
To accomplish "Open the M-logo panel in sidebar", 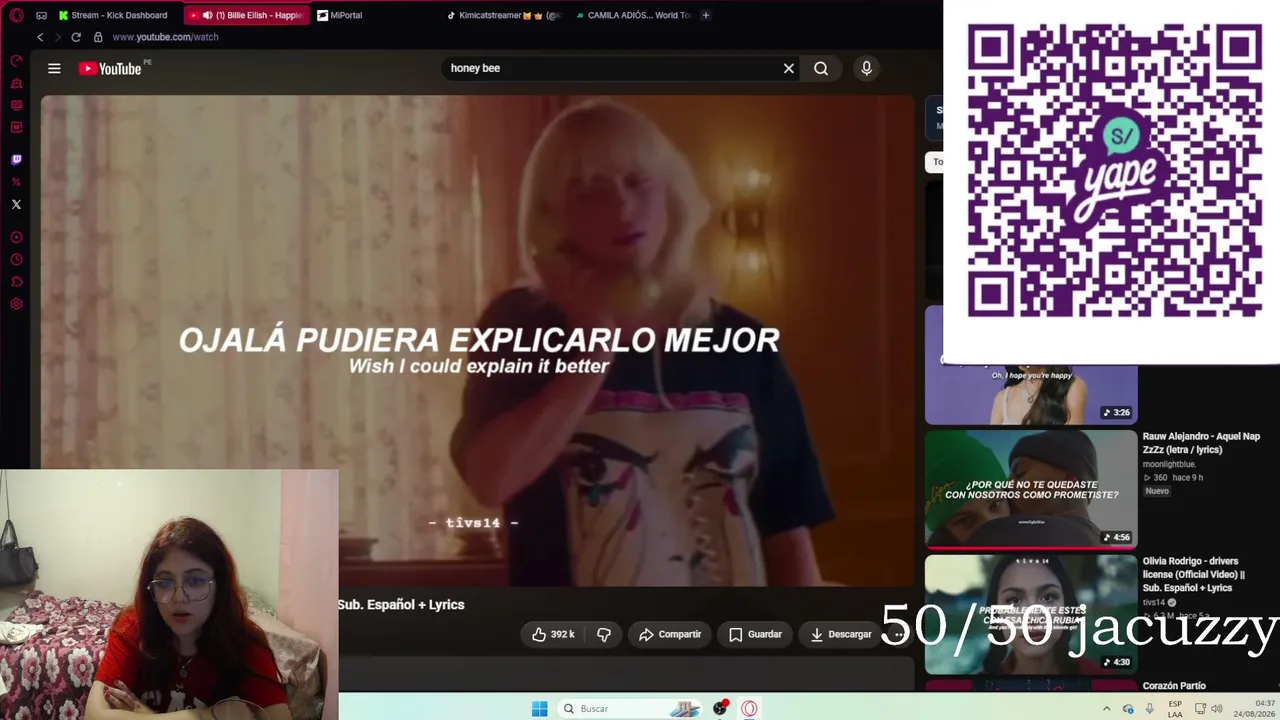I will [x=16, y=127].
